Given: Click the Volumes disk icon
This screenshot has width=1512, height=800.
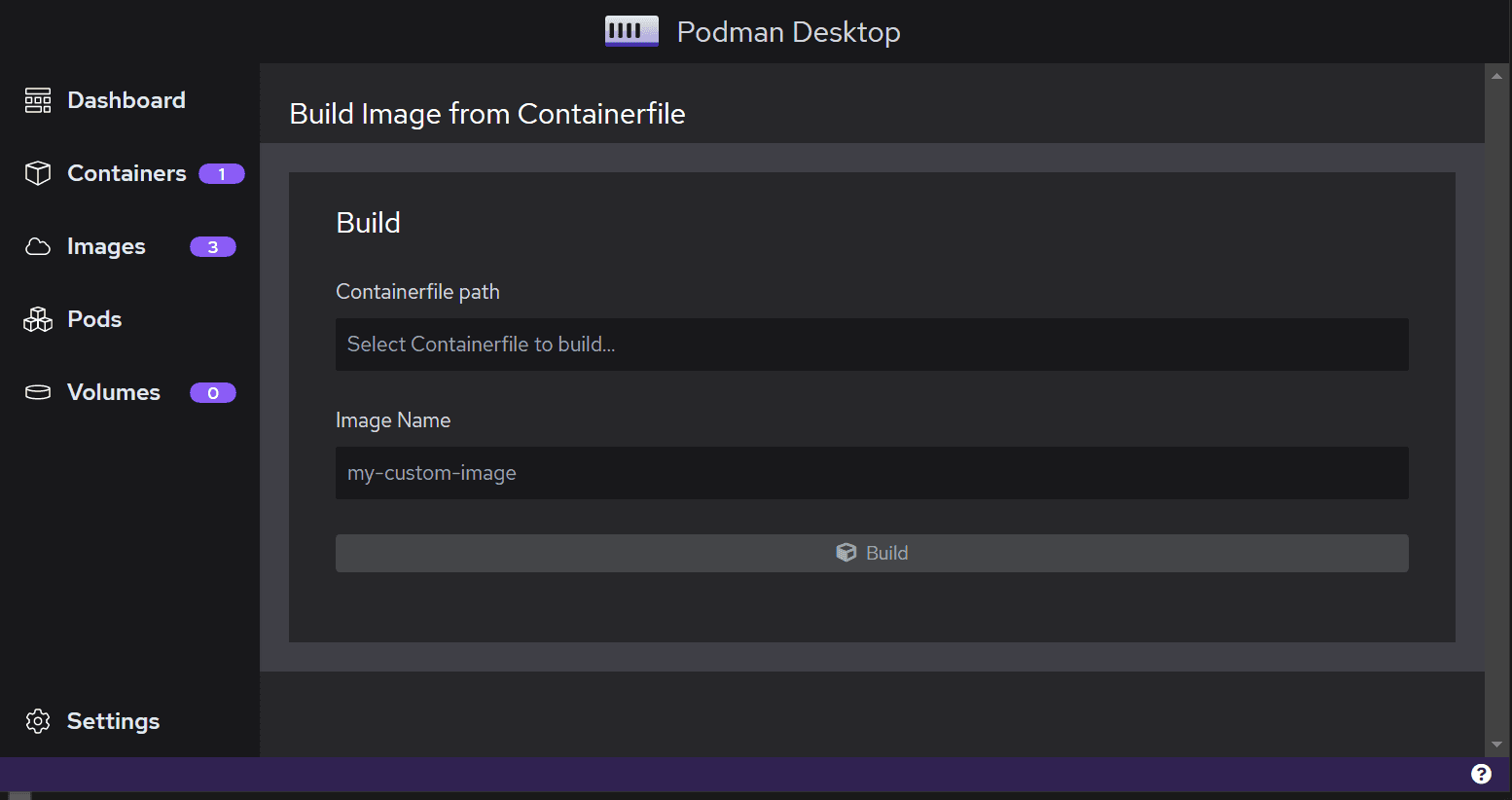Looking at the screenshot, I should (x=38, y=392).
